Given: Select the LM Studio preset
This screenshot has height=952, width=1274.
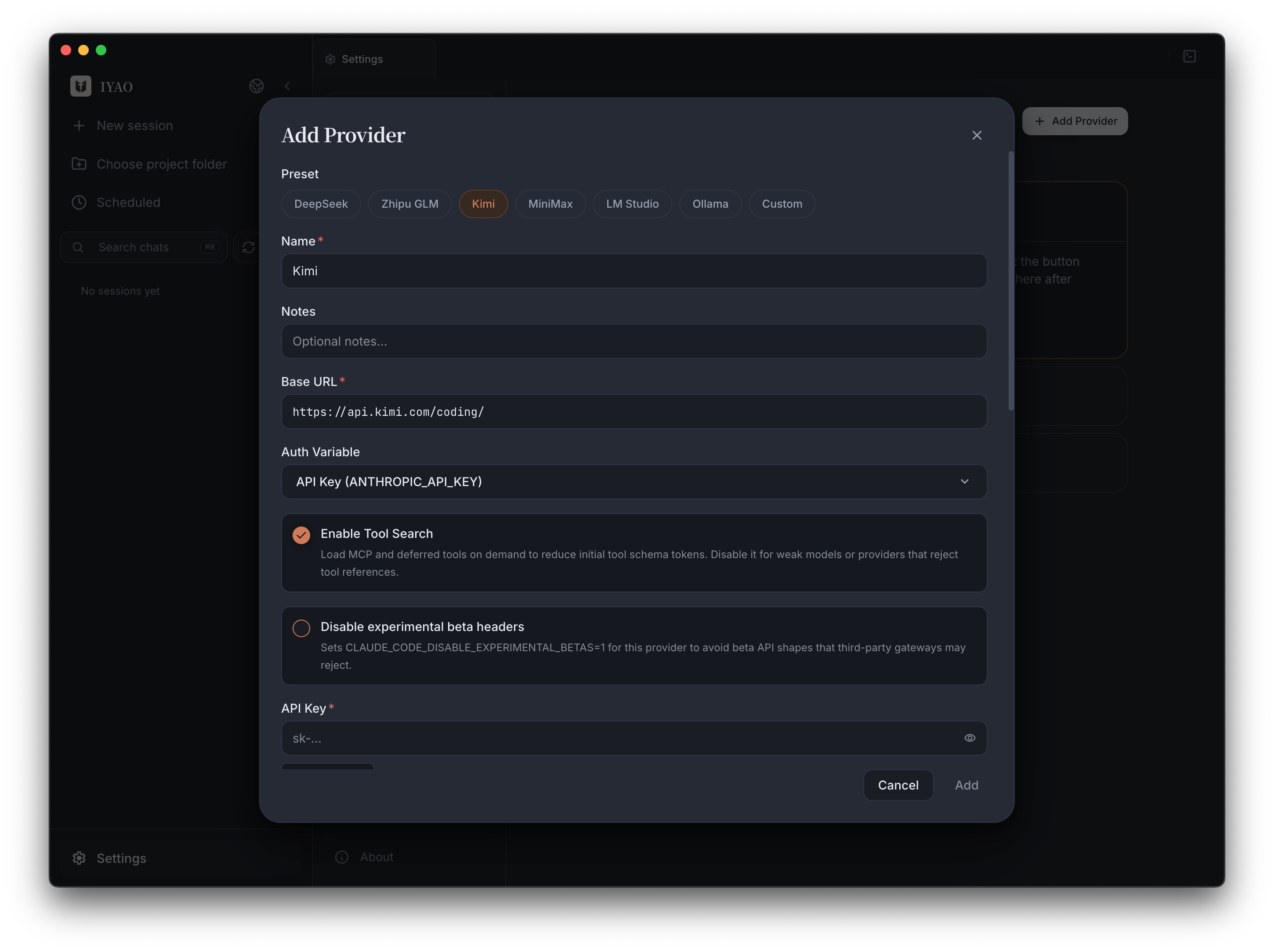Looking at the screenshot, I should tap(633, 204).
